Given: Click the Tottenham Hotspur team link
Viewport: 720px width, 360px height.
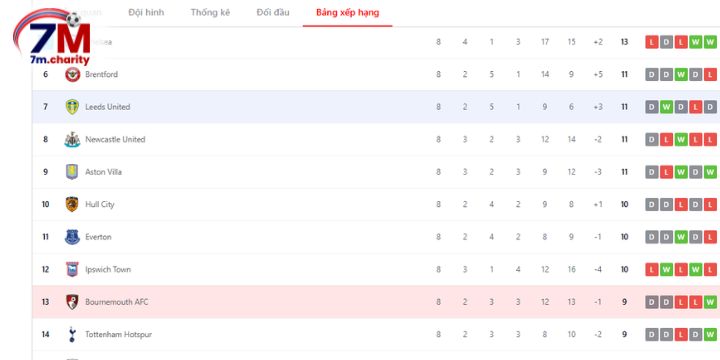Looking at the screenshot, I should pos(118,335).
